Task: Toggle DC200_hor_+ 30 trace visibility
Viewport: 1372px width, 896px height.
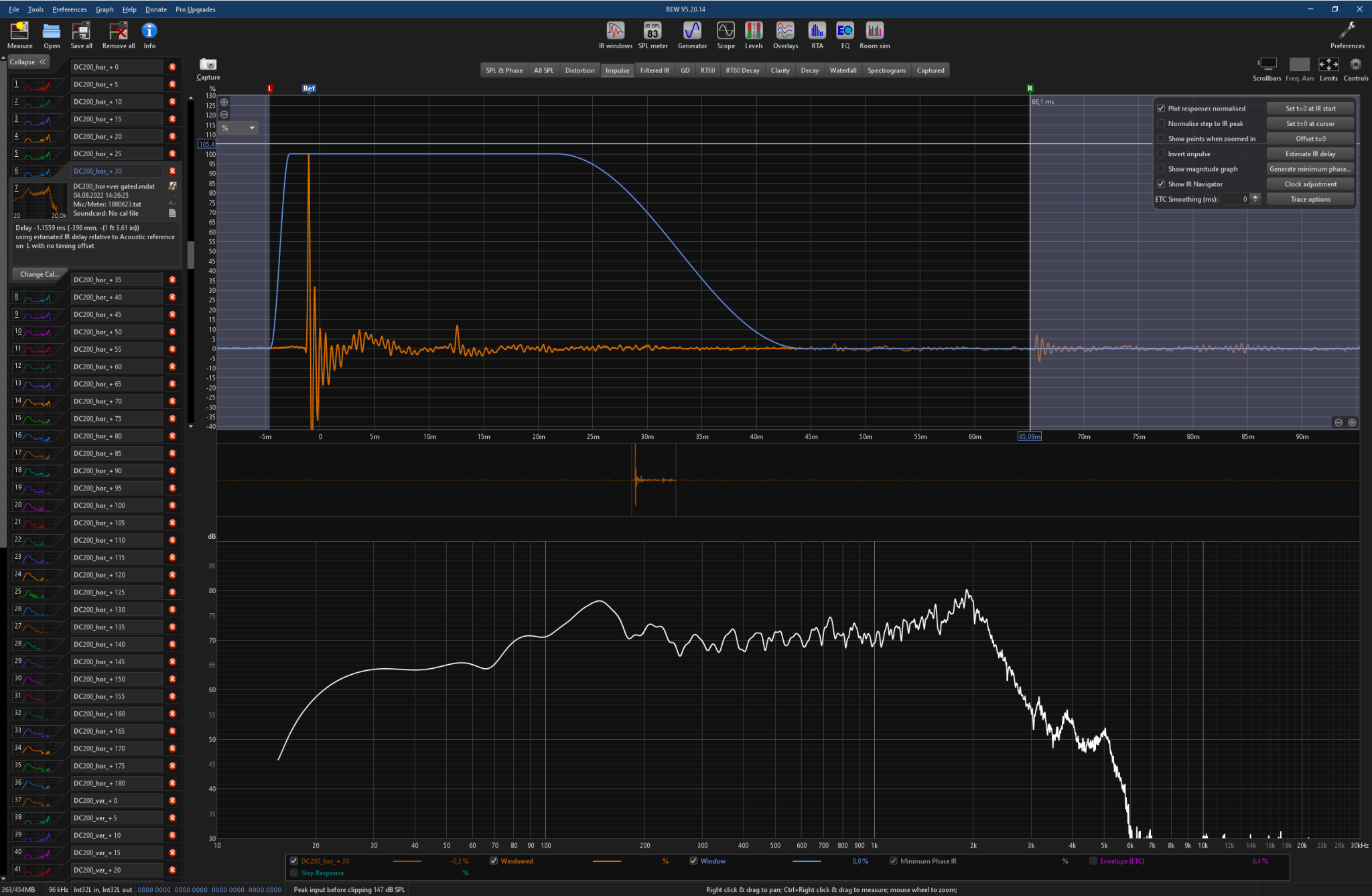Action: [293, 861]
